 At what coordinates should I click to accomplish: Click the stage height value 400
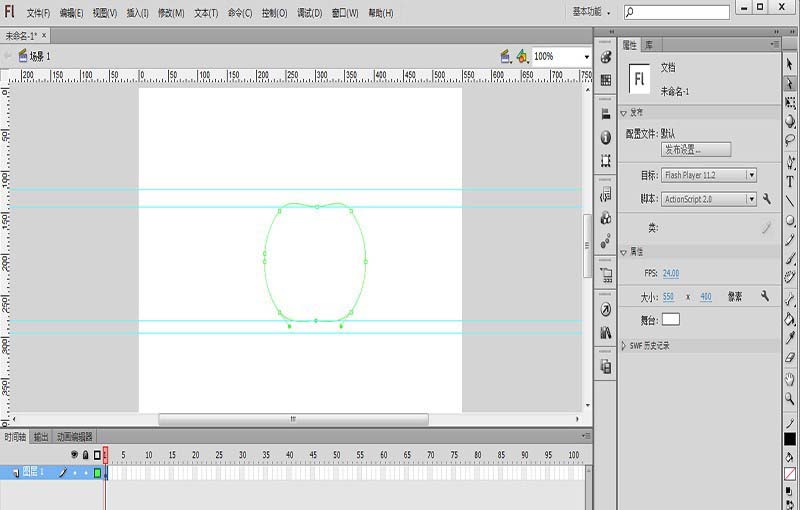(x=706, y=296)
